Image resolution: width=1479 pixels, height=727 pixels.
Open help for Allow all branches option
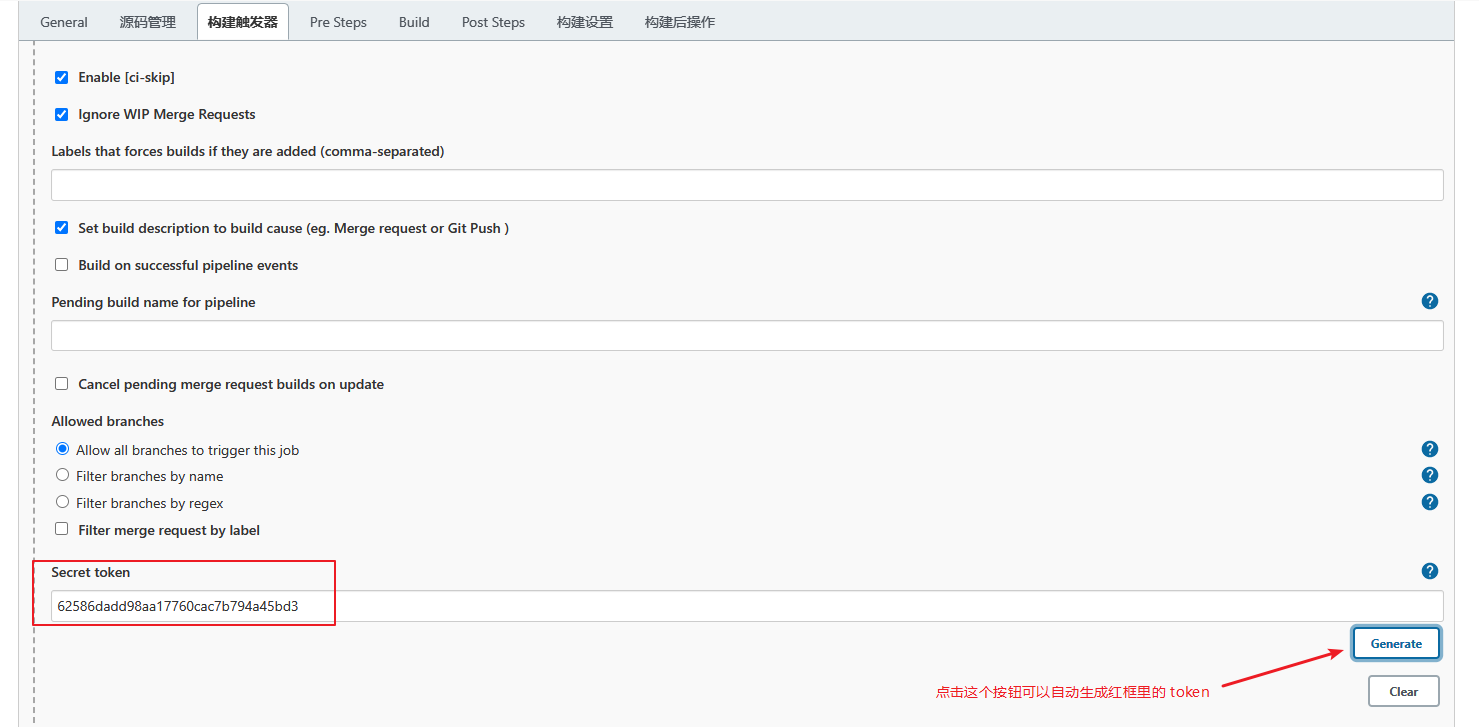point(1429,449)
